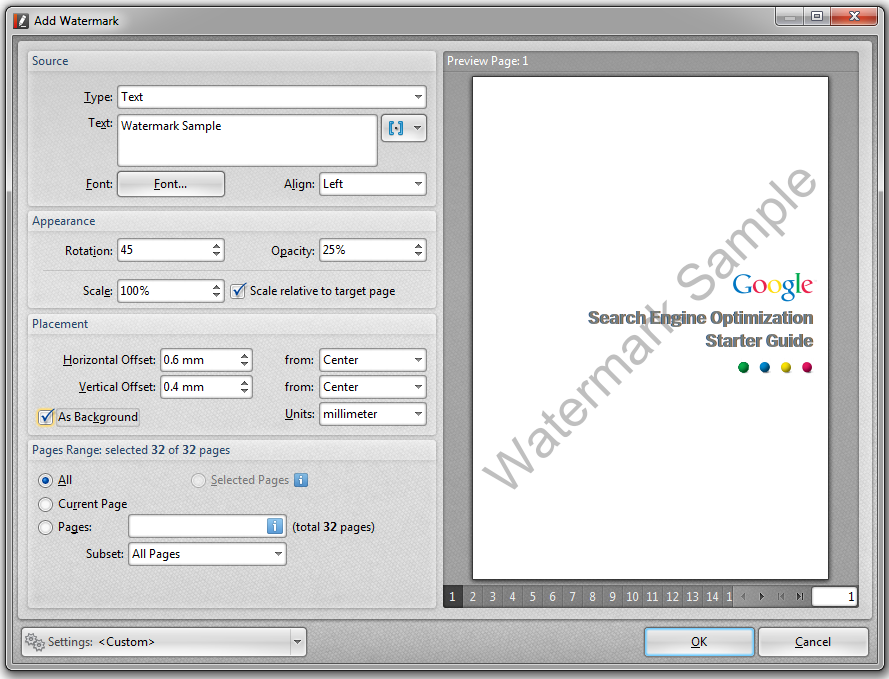Switch preview to page 12

[x=672, y=596]
